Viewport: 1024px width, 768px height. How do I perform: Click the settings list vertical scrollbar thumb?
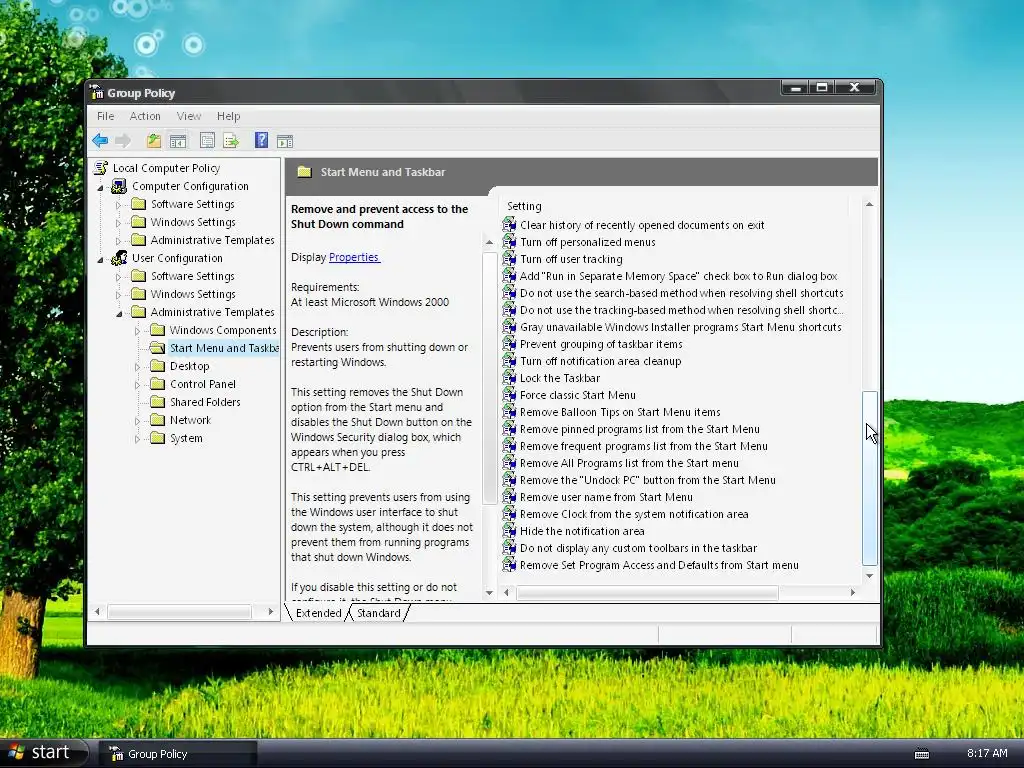pos(869,477)
